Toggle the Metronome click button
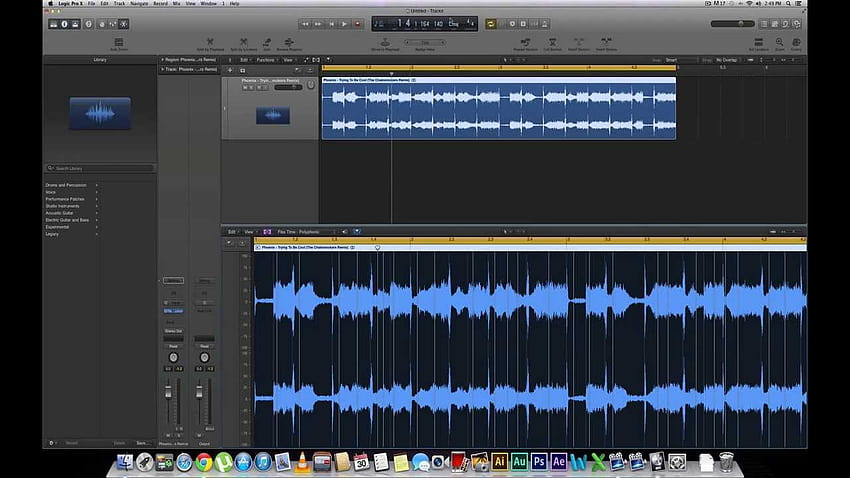The height and width of the screenshot is (478, 850). 545,24
